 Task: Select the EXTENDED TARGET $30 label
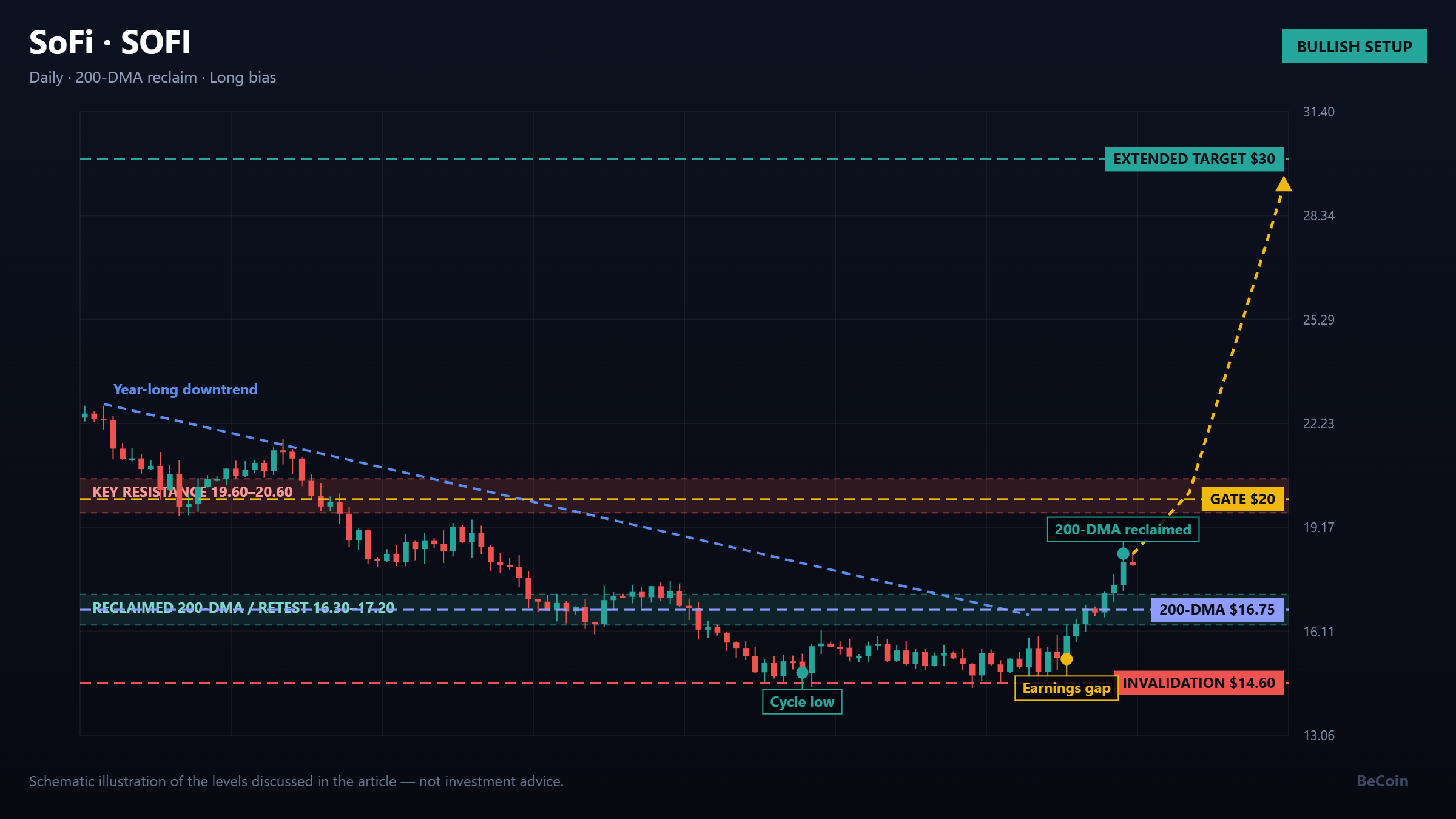pos(1194,159)
